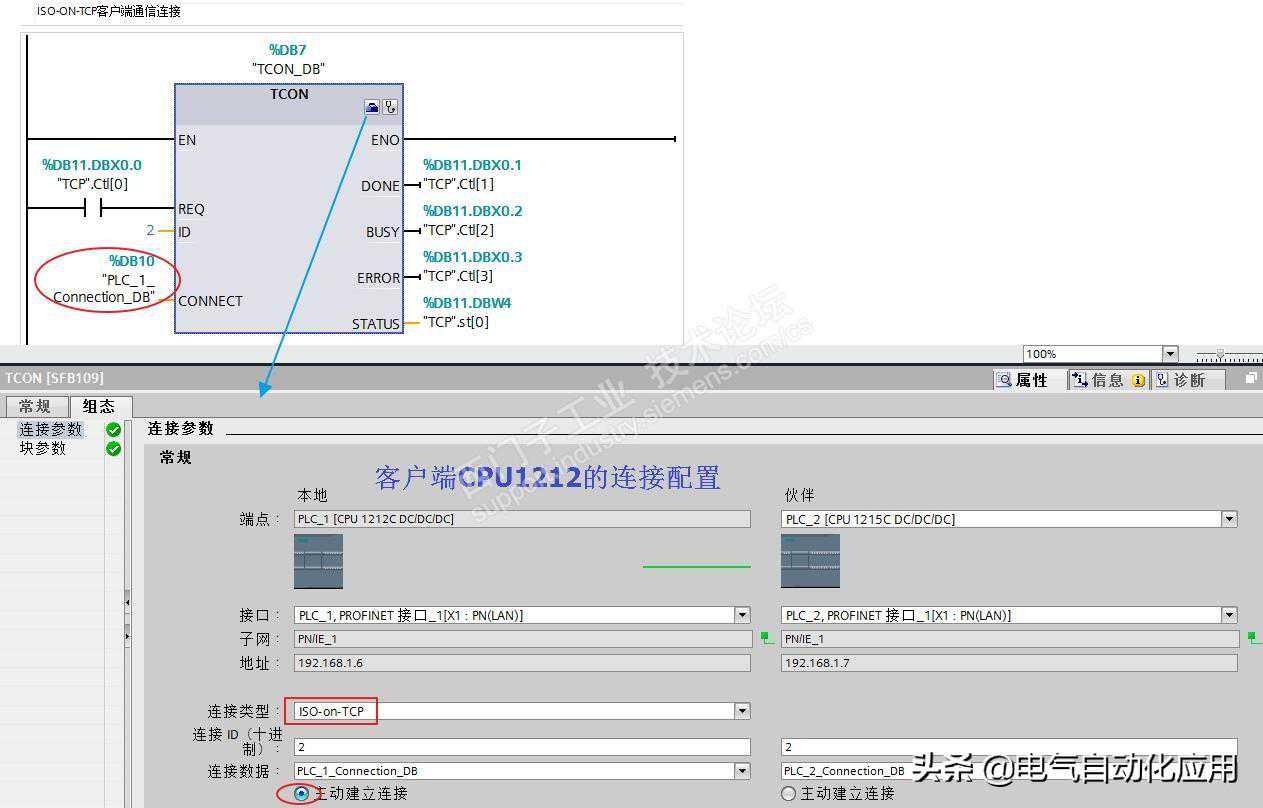Image resolution: width=1263 pixels, height=808 pixels.
Task: Click green checkmark beside 连接参数
Action: [113, 430]
